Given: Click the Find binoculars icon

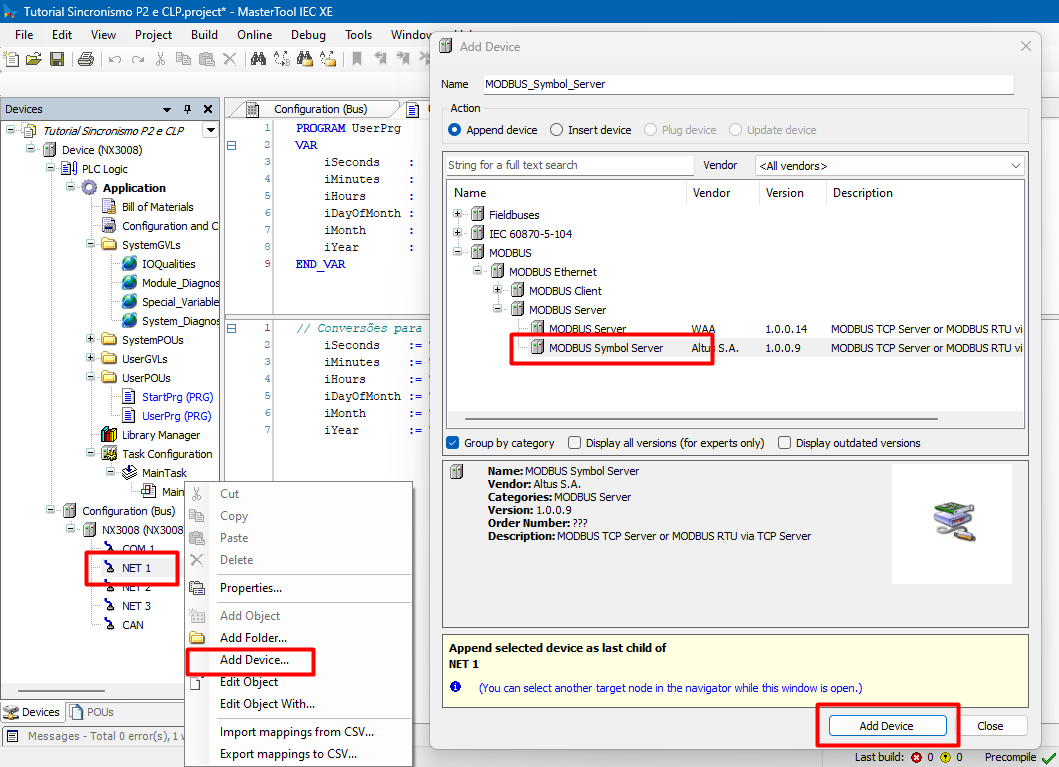Looking at the screenshot, I should tap(258, 59).
